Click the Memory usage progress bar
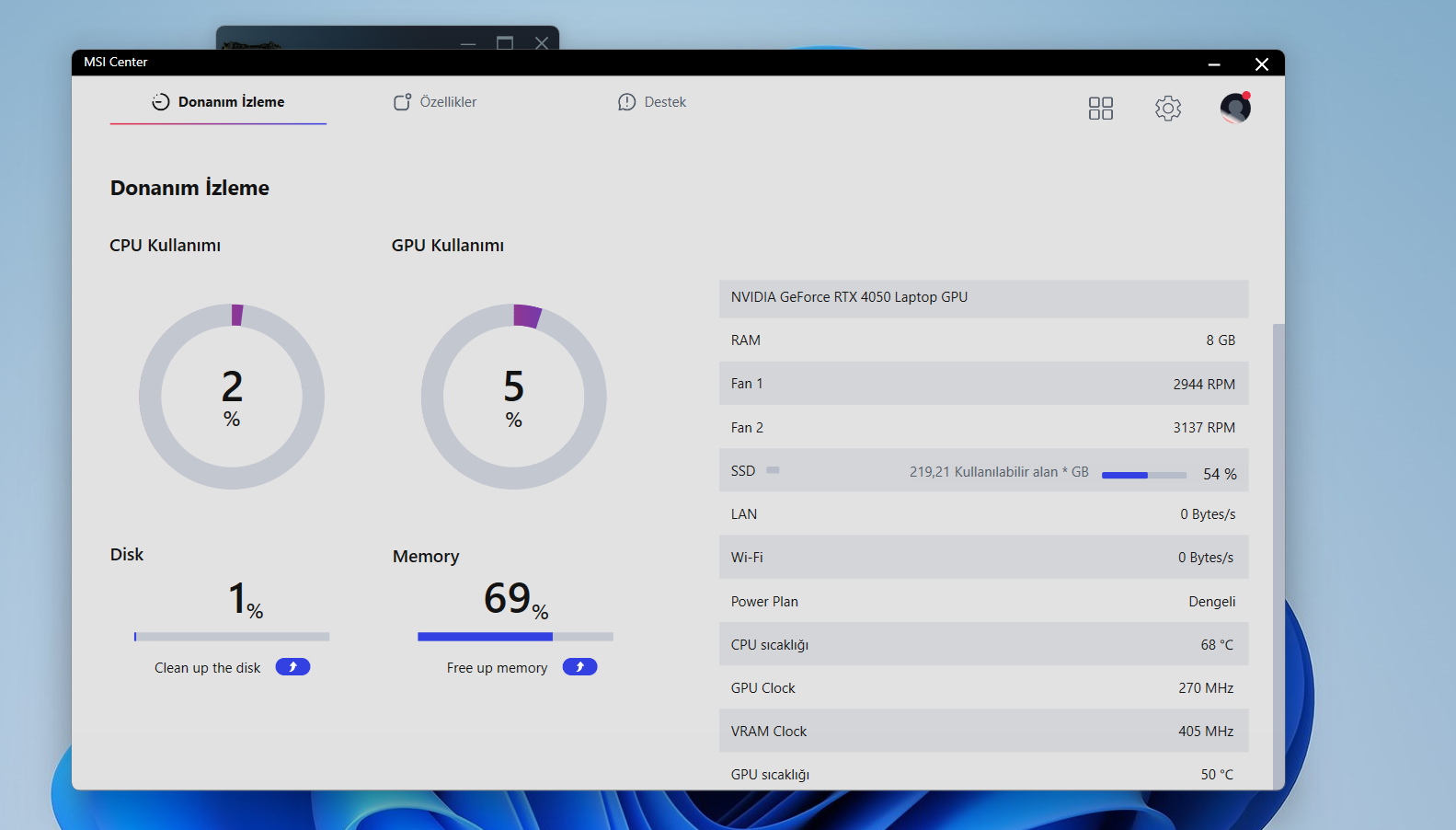Image resolution: width=1456 pixels, height=830 pixels. pyautogui.click(x=515, y=637)
